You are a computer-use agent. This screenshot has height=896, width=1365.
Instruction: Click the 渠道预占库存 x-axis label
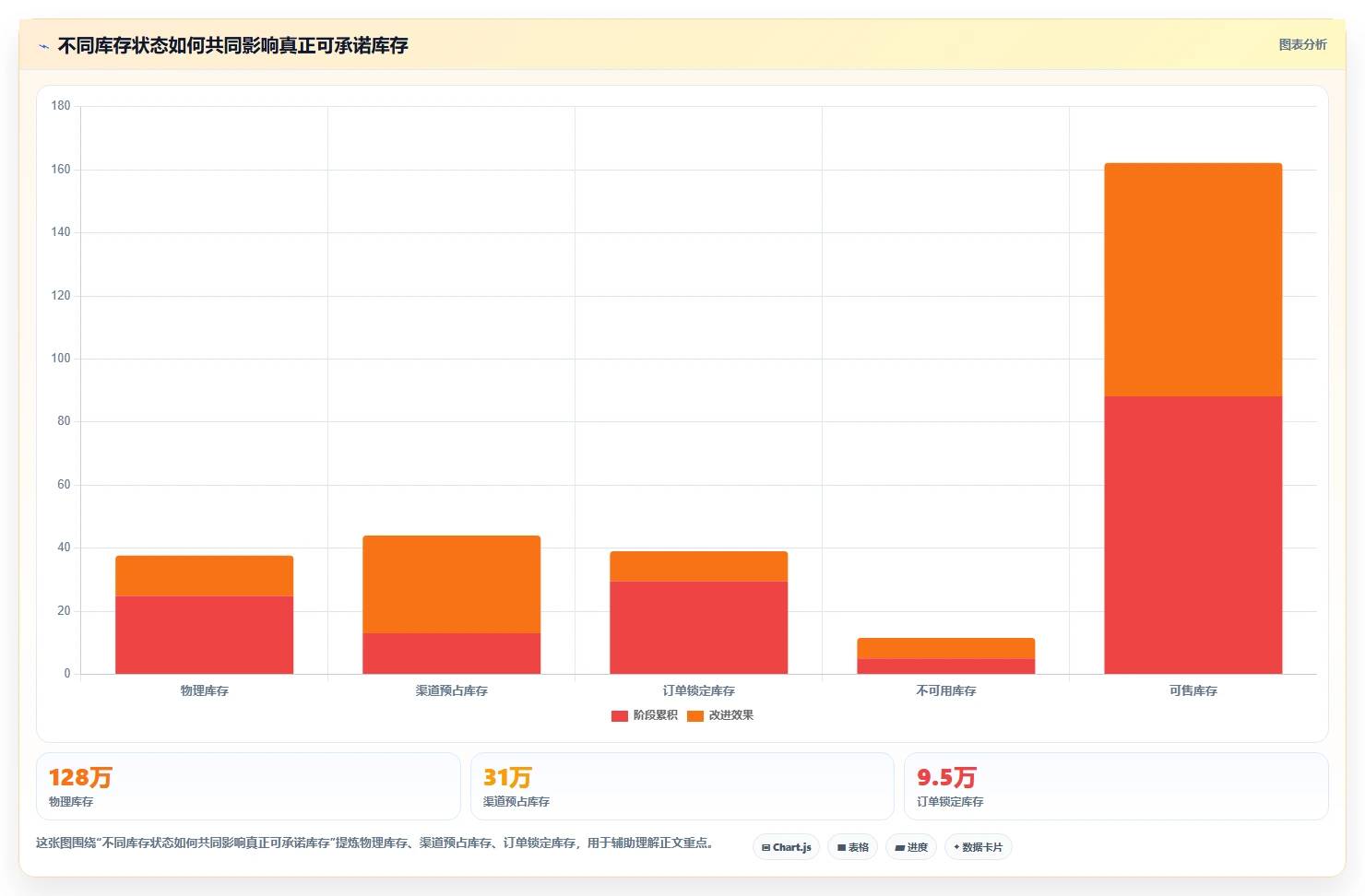451,690
